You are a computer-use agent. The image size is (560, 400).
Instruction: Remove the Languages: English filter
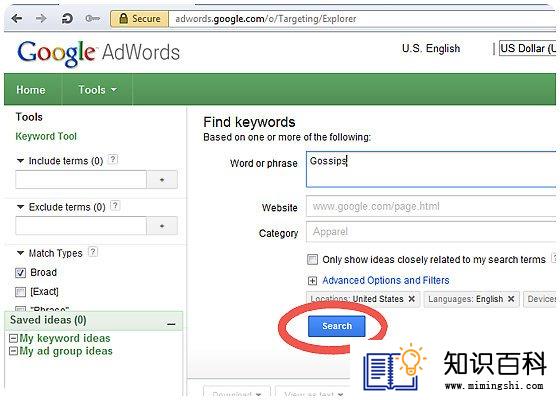[x=511, y=299]
